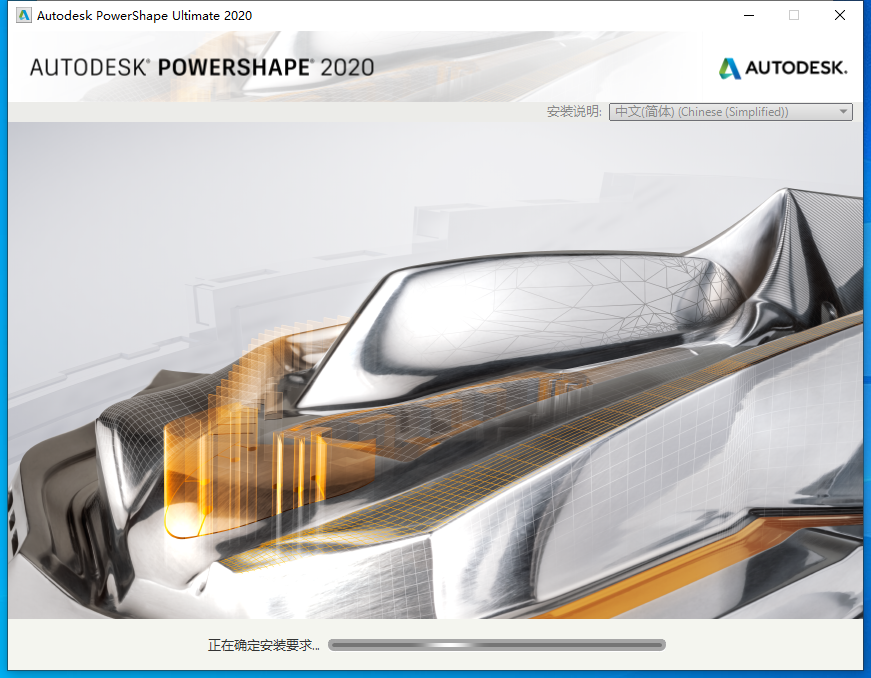The image size is (871, 678).
Task: Click the '安装说明:' label
Action: [574, 112]
